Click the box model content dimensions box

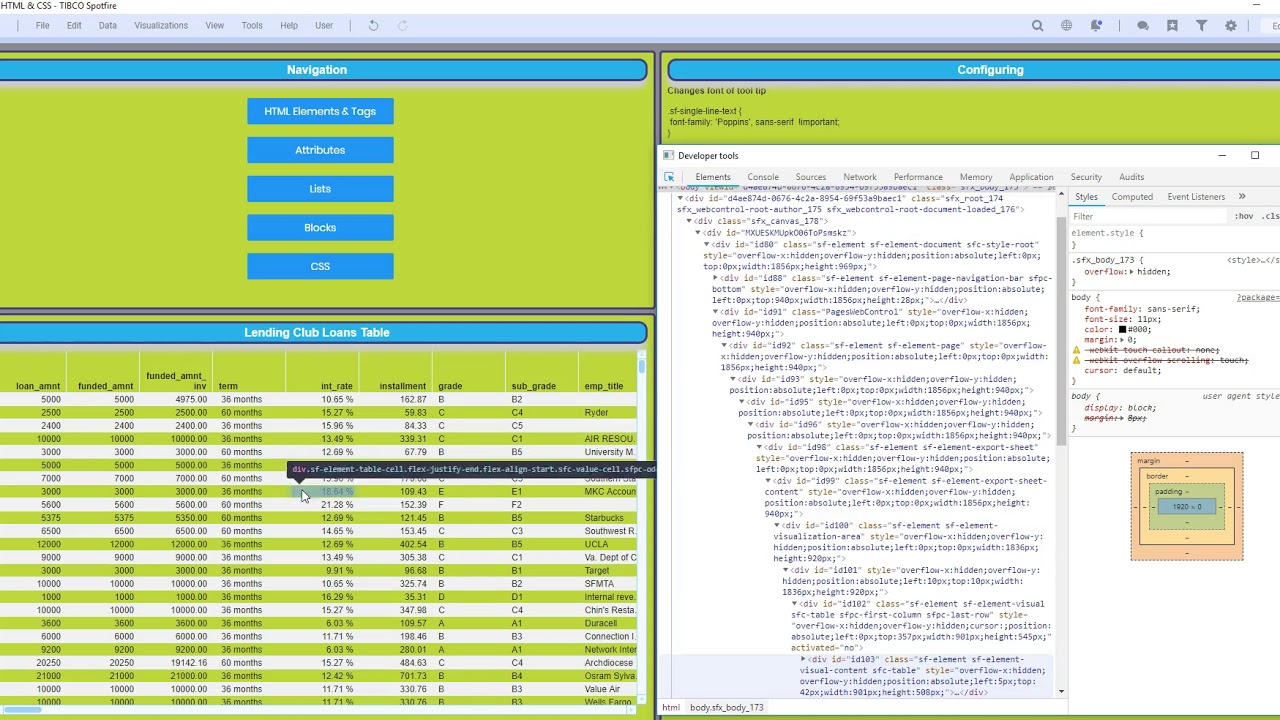pyautogui.click(x=1187, y=507)
